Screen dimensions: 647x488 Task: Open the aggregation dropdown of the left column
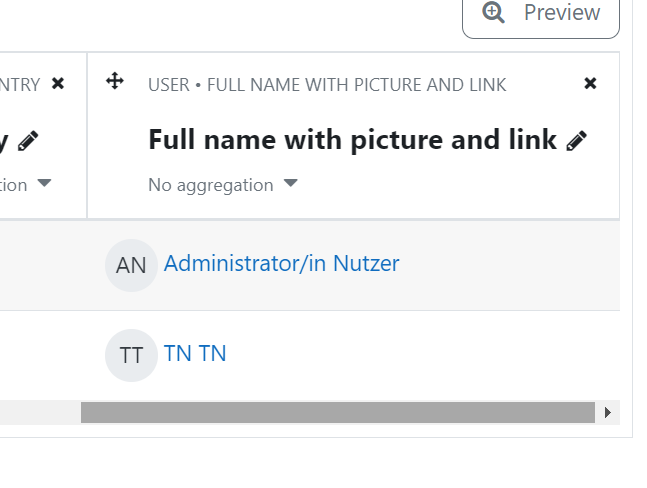click(26, 185)
